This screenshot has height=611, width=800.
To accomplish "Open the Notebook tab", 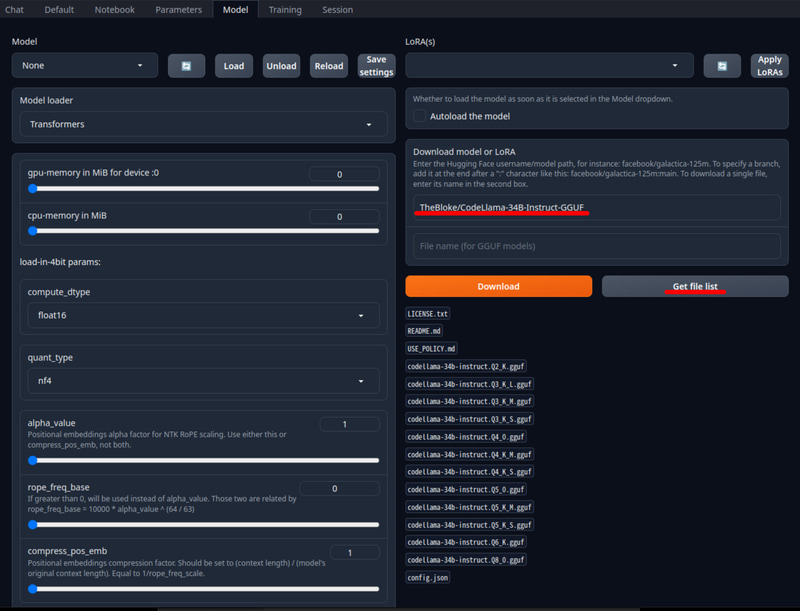I will point(115,10).
